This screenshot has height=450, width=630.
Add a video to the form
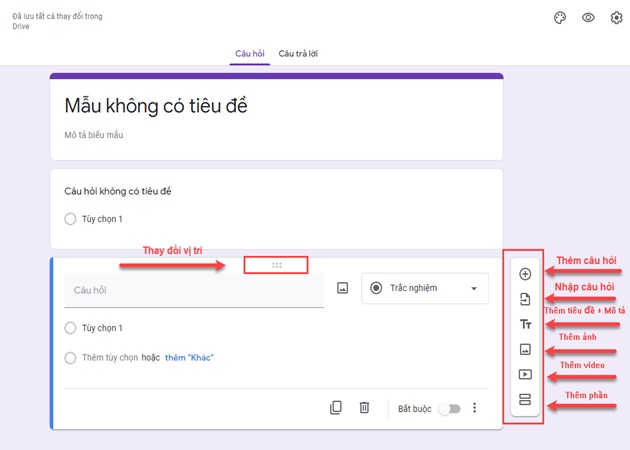click(525, 374)
